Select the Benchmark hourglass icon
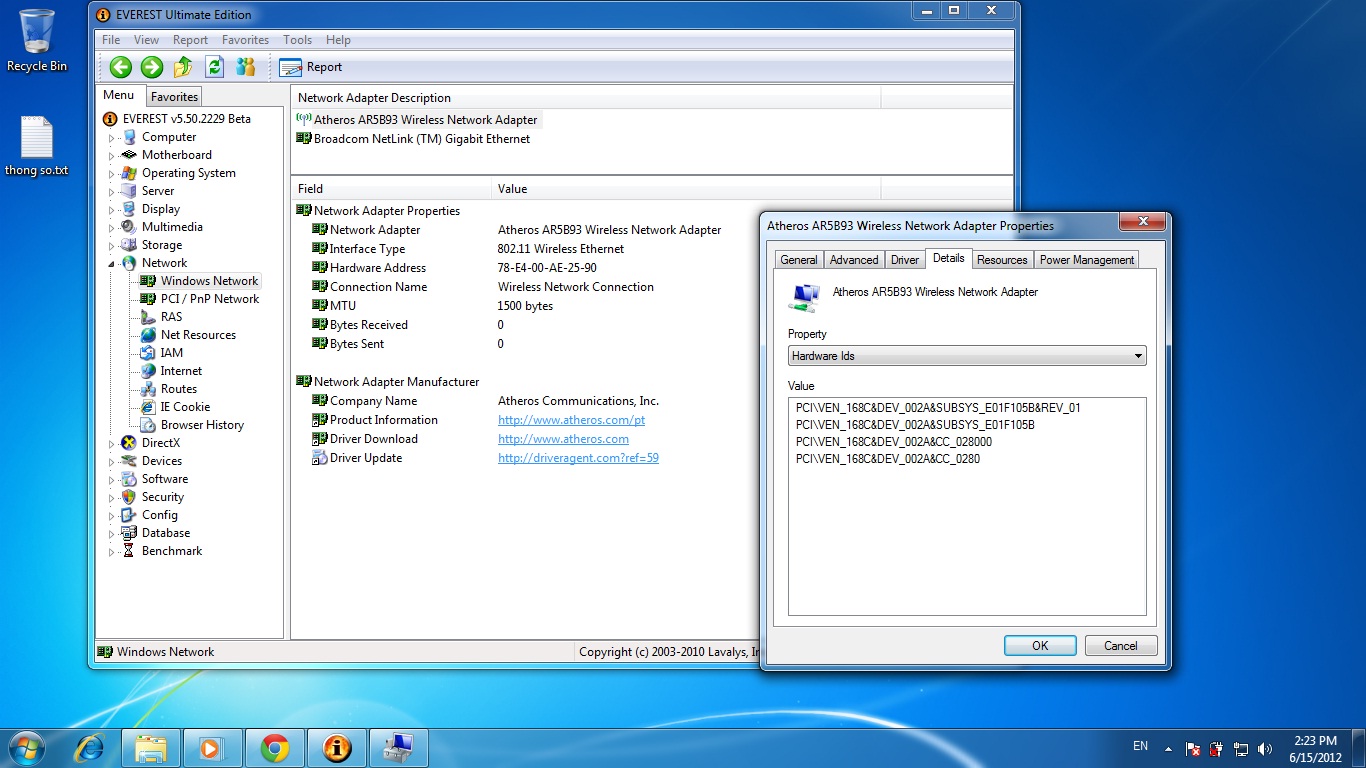This screenshot has width=1366, height=768. tap(129, 551)
